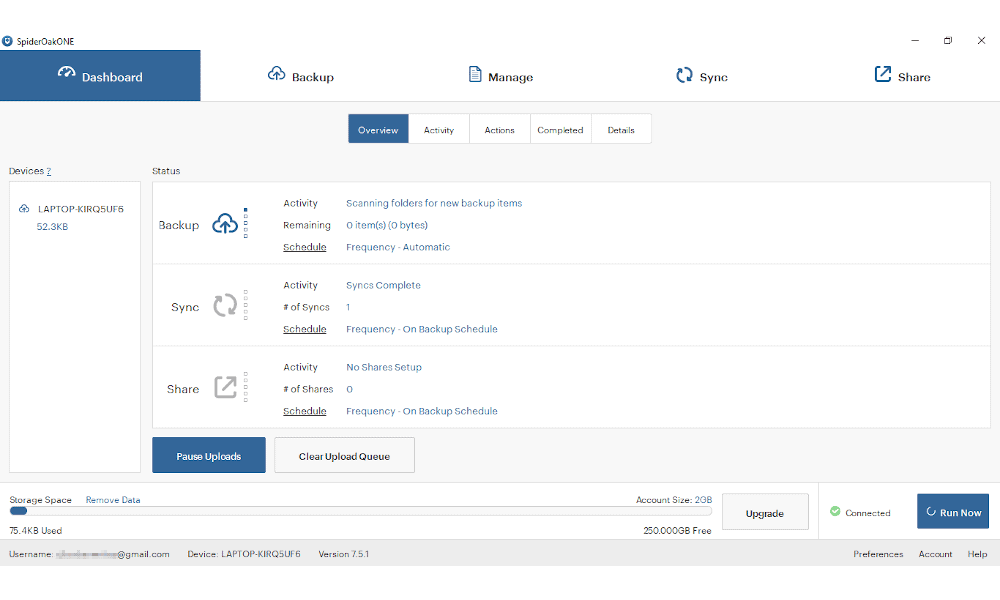Click '250.000GB Free' text
This screenshot has height=600, width=1000.
pyautogui.click(x=677, y=530)
